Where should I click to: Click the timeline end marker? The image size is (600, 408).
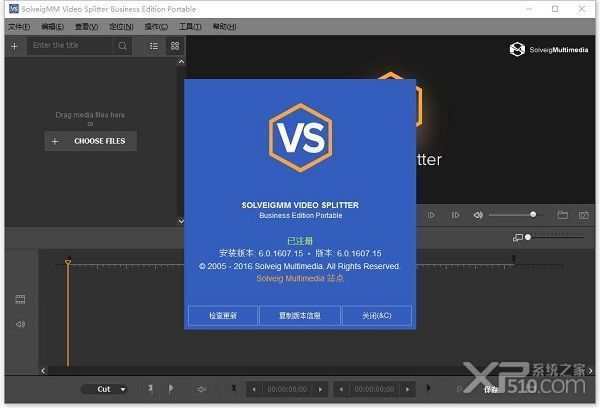tap(514, 259)
